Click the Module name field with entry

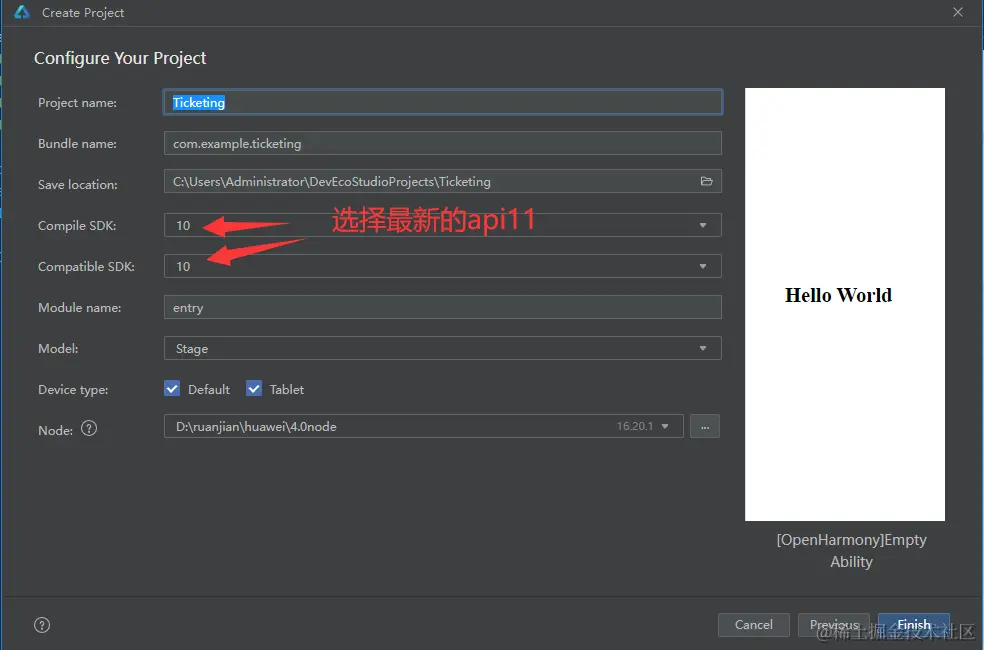click(442, 307)
